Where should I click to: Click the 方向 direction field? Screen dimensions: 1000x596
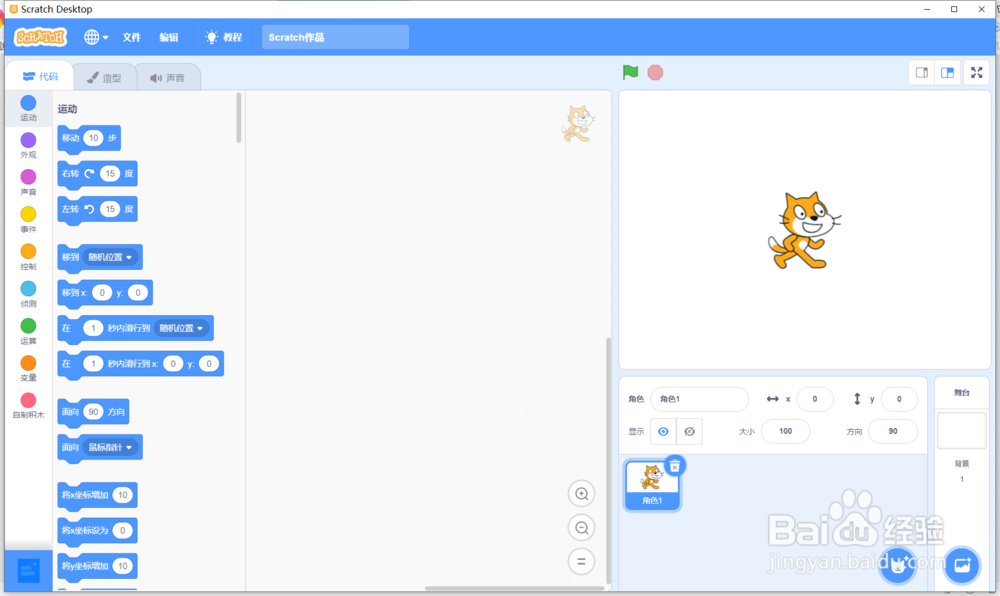coord(892,432)
